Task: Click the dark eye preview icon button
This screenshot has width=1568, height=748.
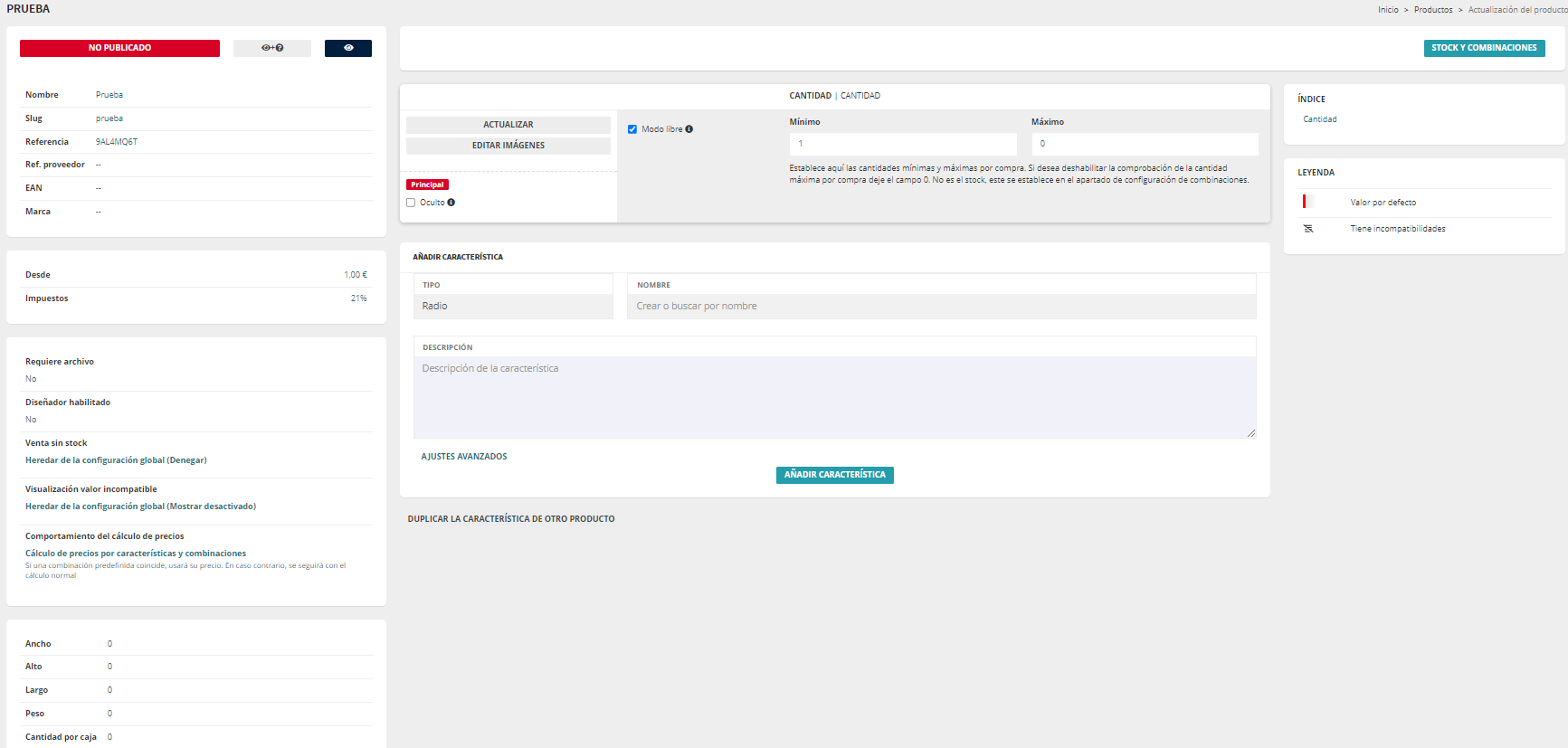Action: tap(348, 48)
